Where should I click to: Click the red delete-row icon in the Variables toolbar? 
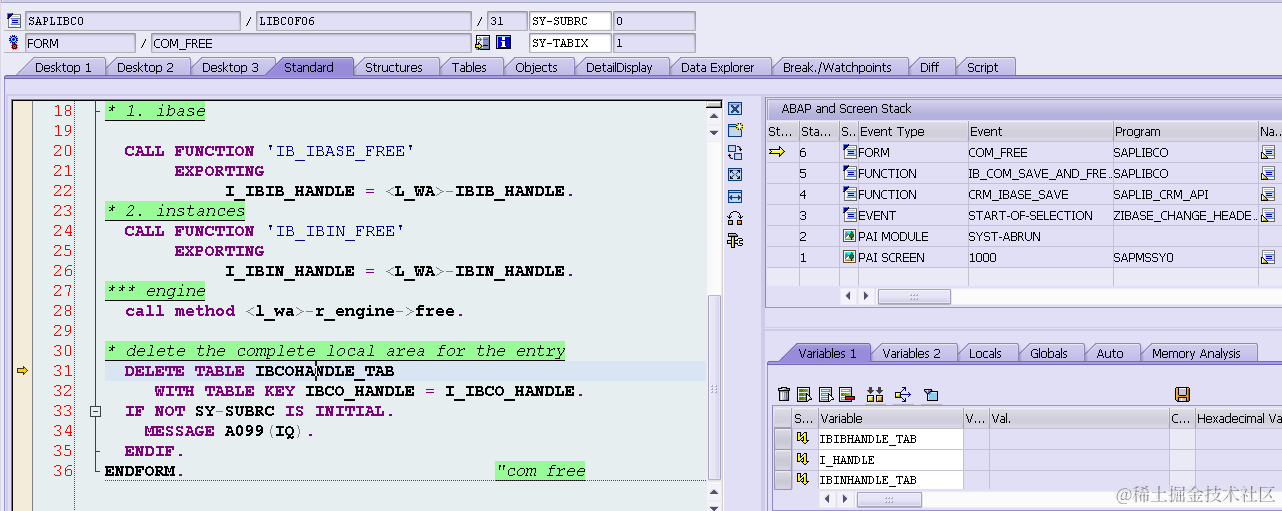846,394
